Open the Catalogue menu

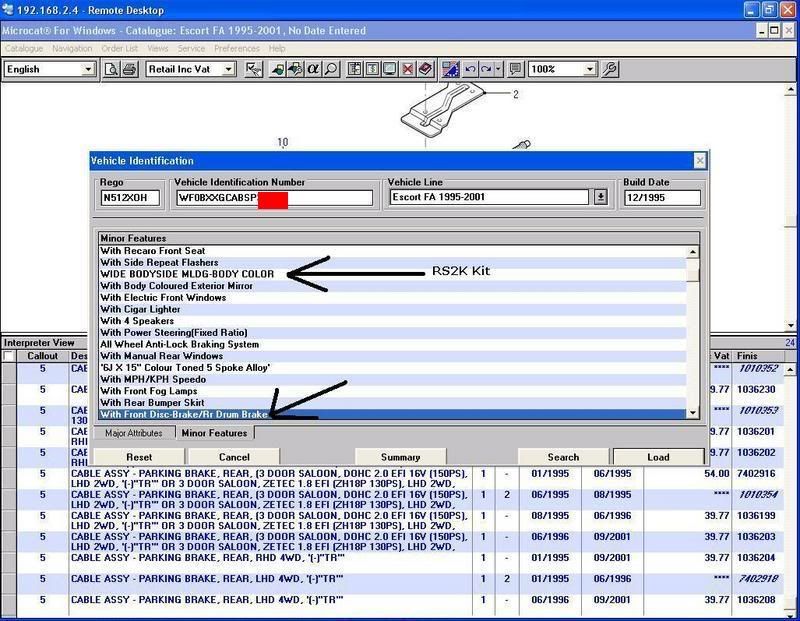click(x=24, y=48)
